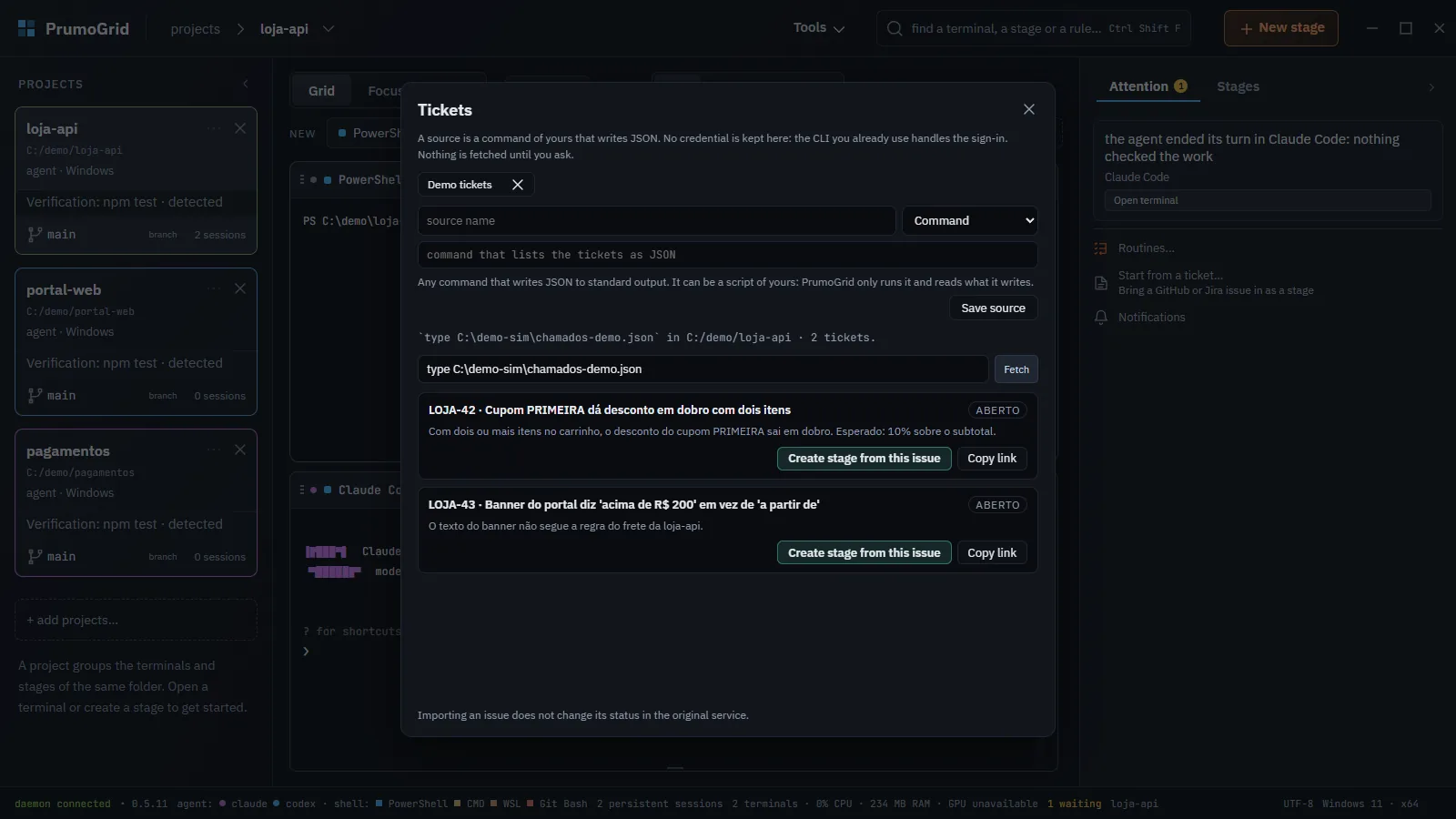
Task: Open terminal from the attention card
Action: pyautogui.click(x=1268, y=200)
